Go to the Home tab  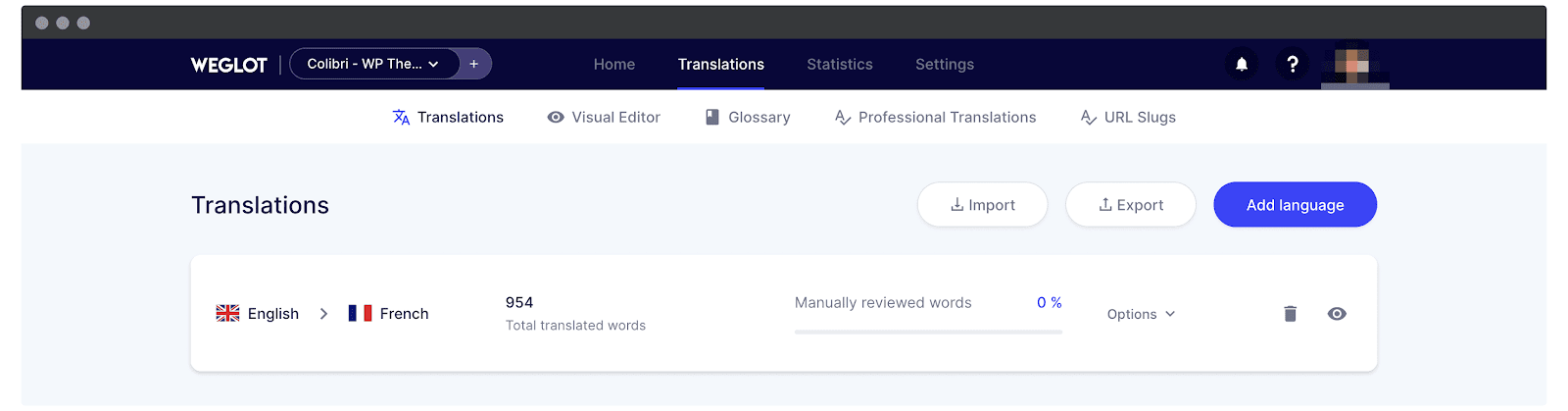(614, 64)
